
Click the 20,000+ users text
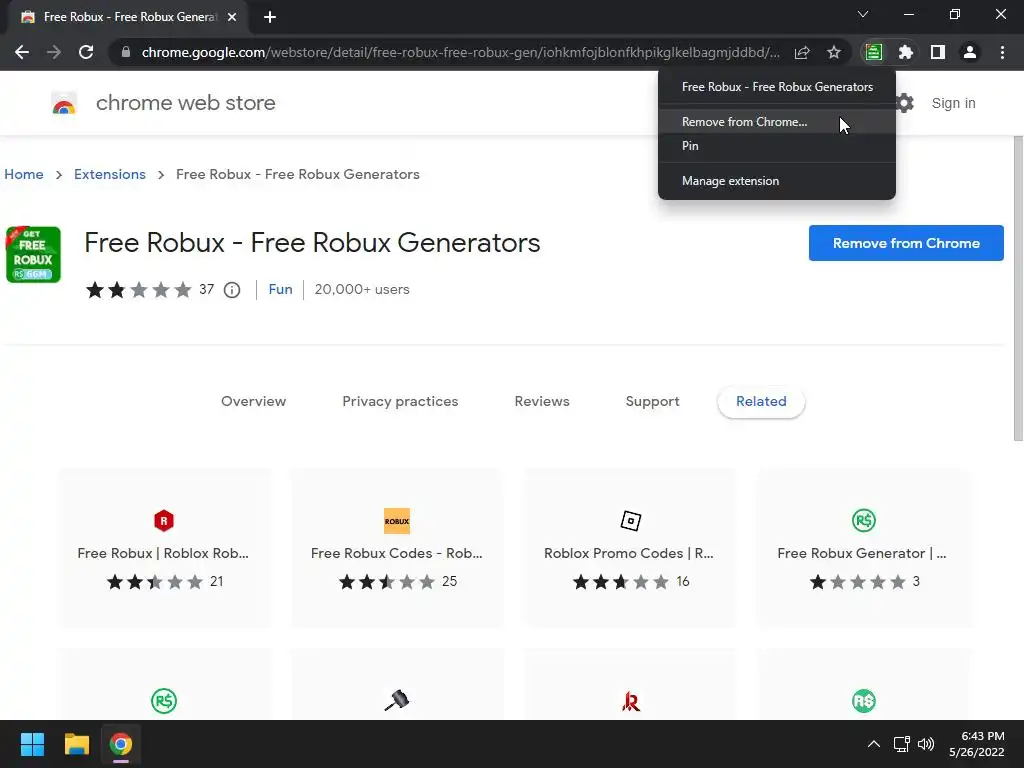pos(362,289)
